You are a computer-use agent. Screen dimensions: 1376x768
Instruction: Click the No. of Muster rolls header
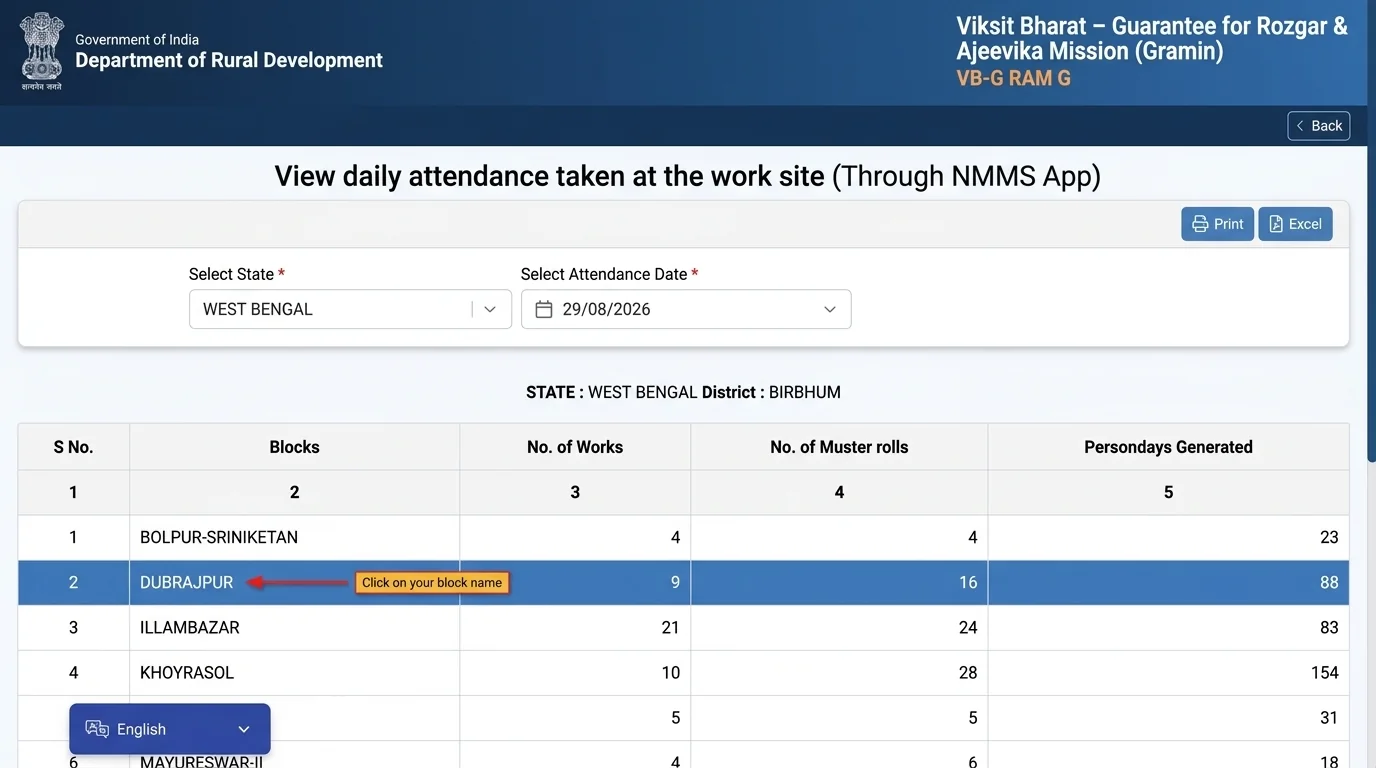click(x=839, y=447)
